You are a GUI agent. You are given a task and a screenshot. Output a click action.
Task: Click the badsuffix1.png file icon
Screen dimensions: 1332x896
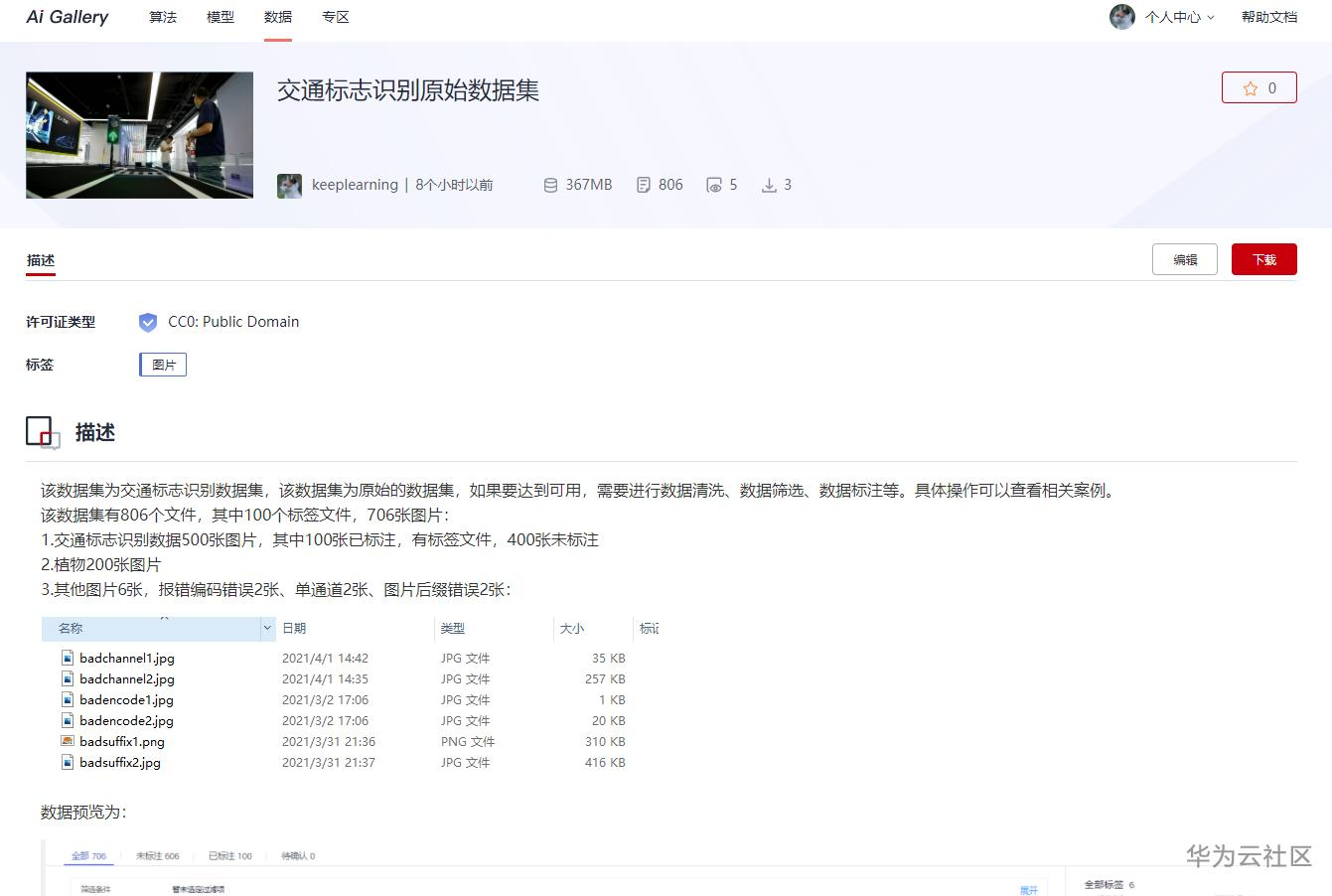(67, 741)
